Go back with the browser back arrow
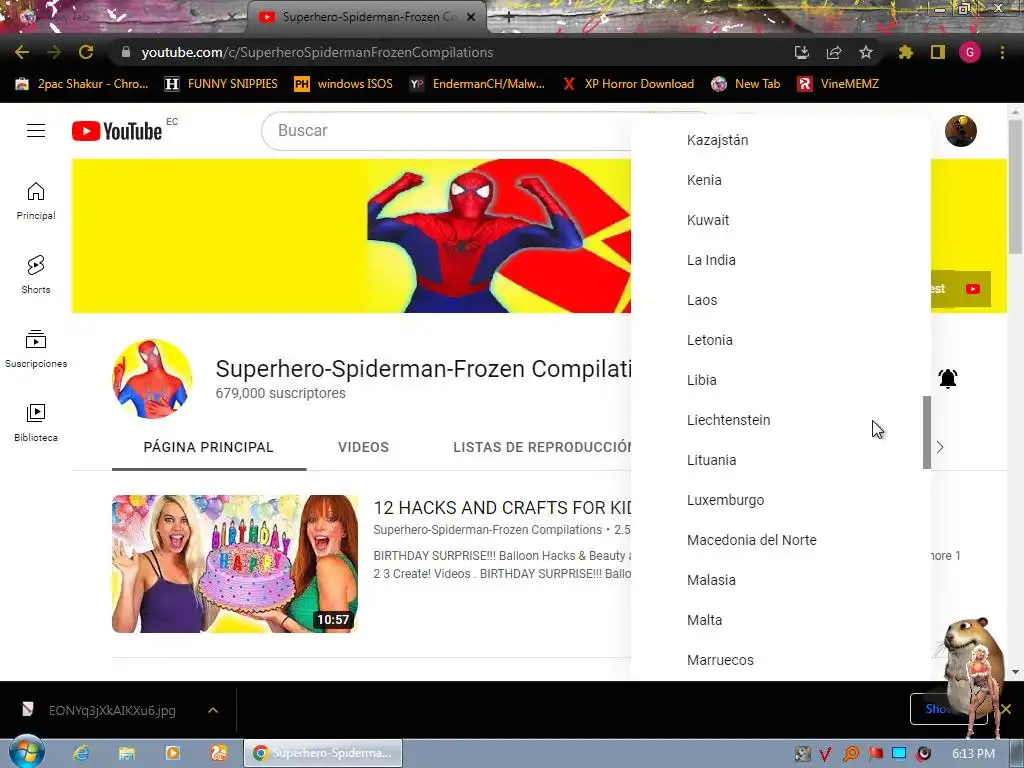1024x768 pixels. point(22,52)
